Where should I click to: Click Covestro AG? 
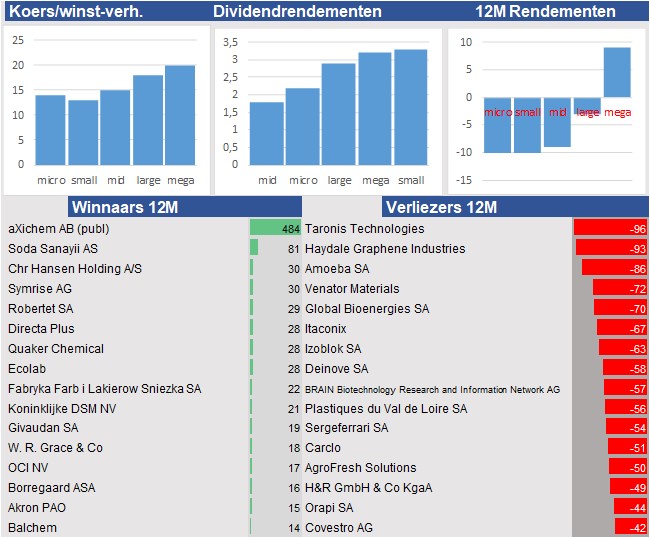[339, 528]
